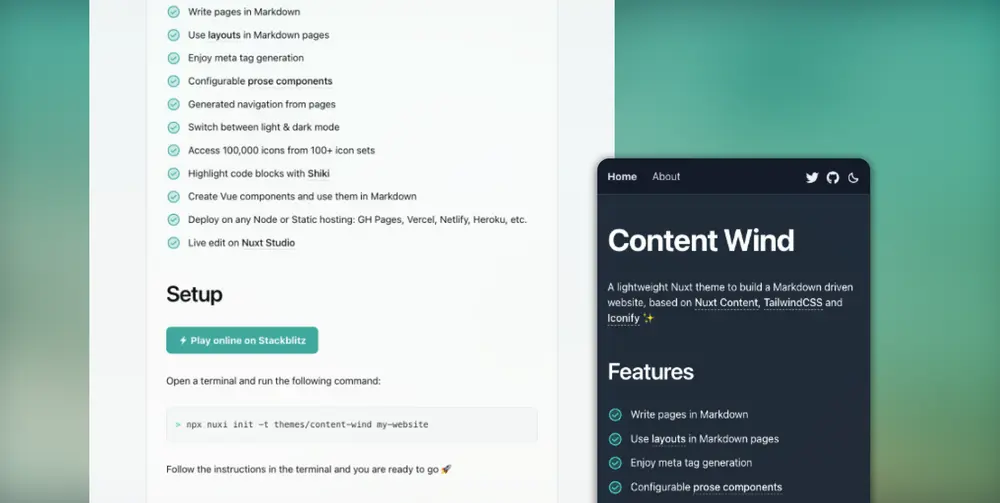The height and width of the screenshot is (503, 1000).
Task: Click the text 'Create Vue components and use them in Markdown'
Action: click(x=302, y=196)
